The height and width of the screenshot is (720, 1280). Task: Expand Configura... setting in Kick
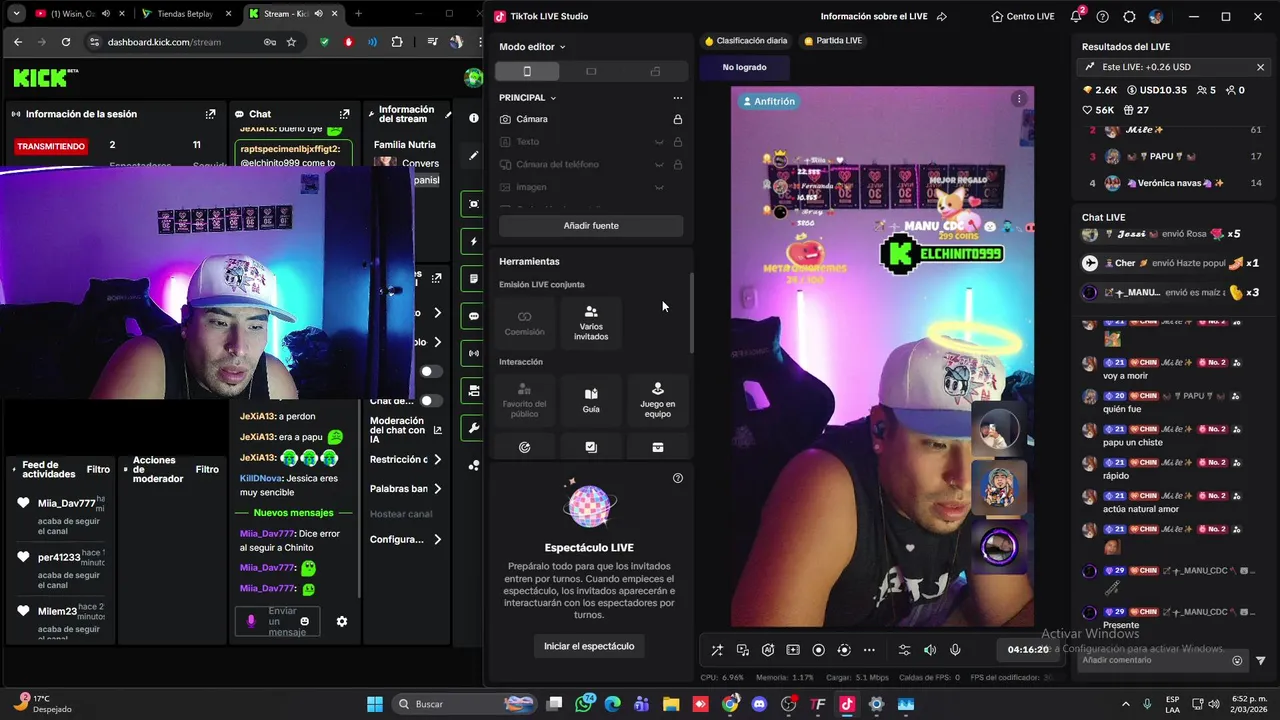click(x=405, y=539)
